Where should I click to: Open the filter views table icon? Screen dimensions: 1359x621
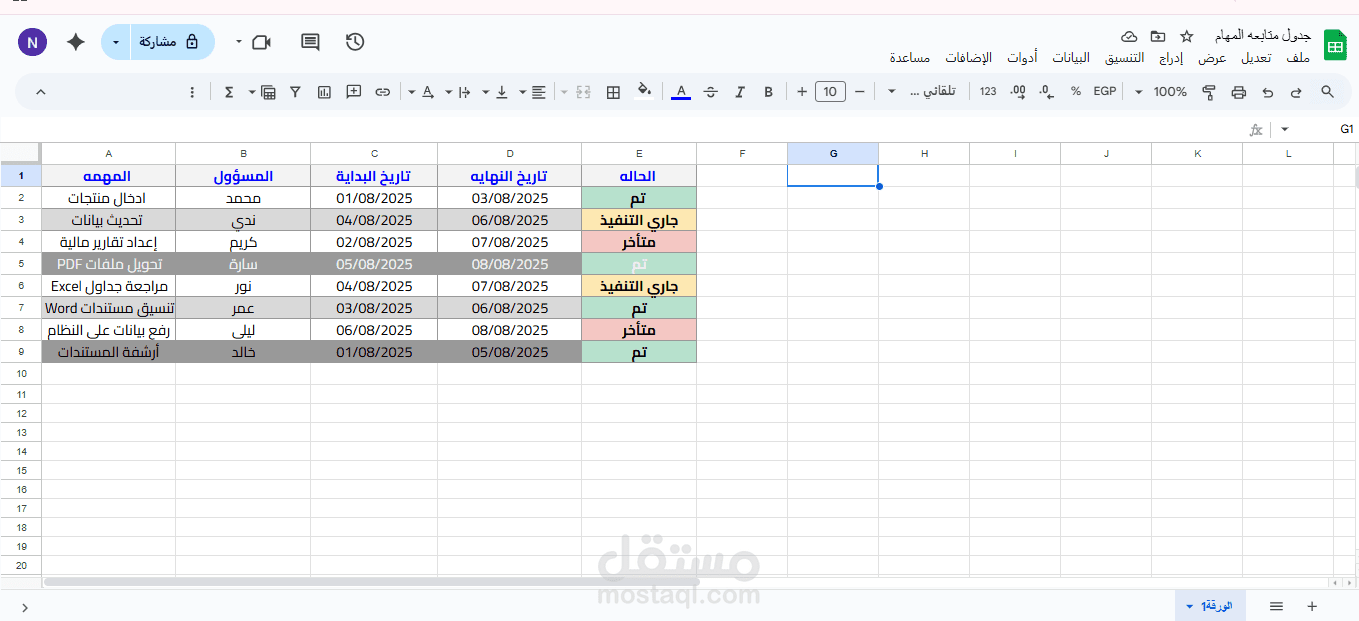point(268,92)
